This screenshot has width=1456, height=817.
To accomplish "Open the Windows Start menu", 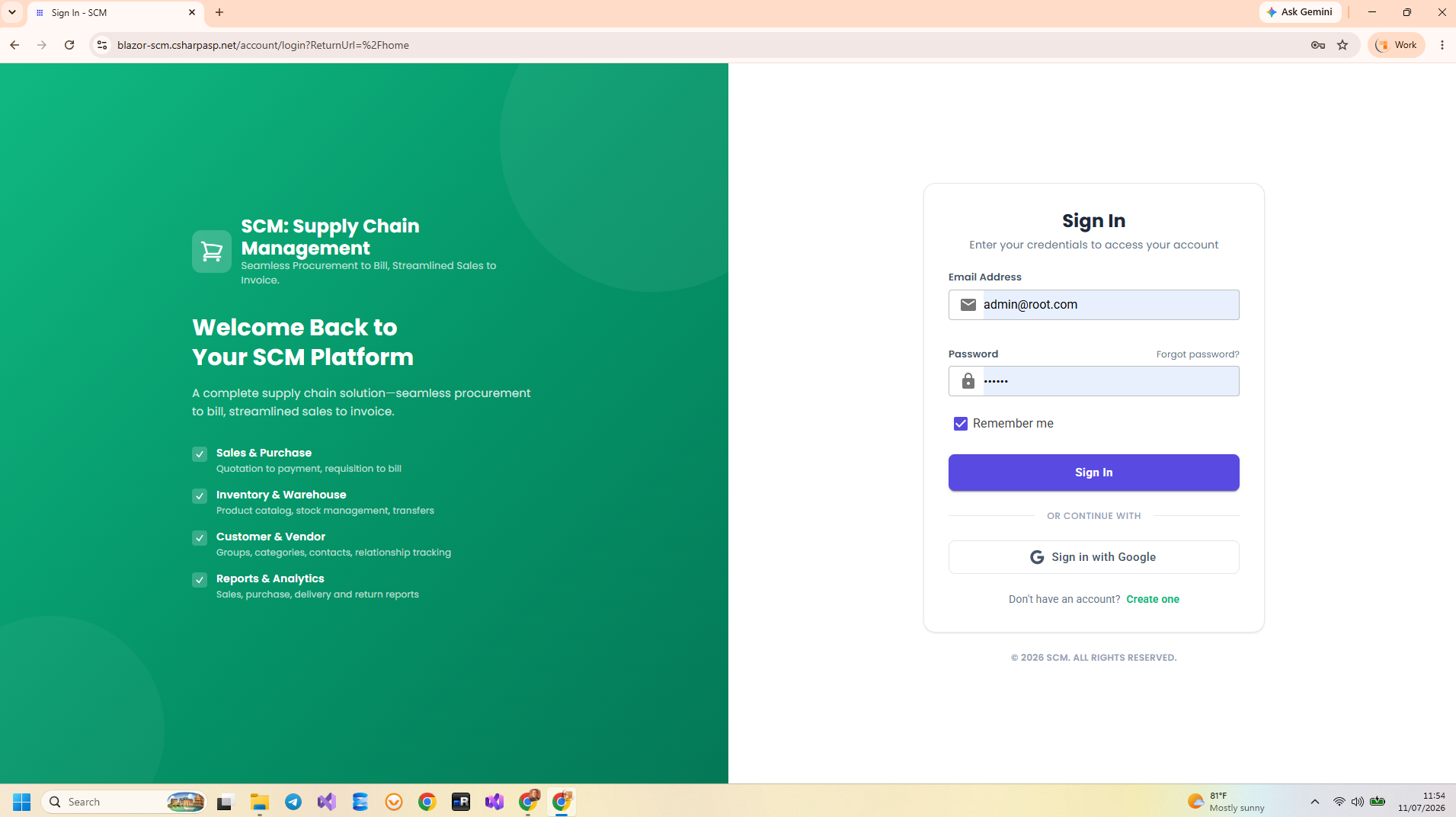I will tap(21, 802).
